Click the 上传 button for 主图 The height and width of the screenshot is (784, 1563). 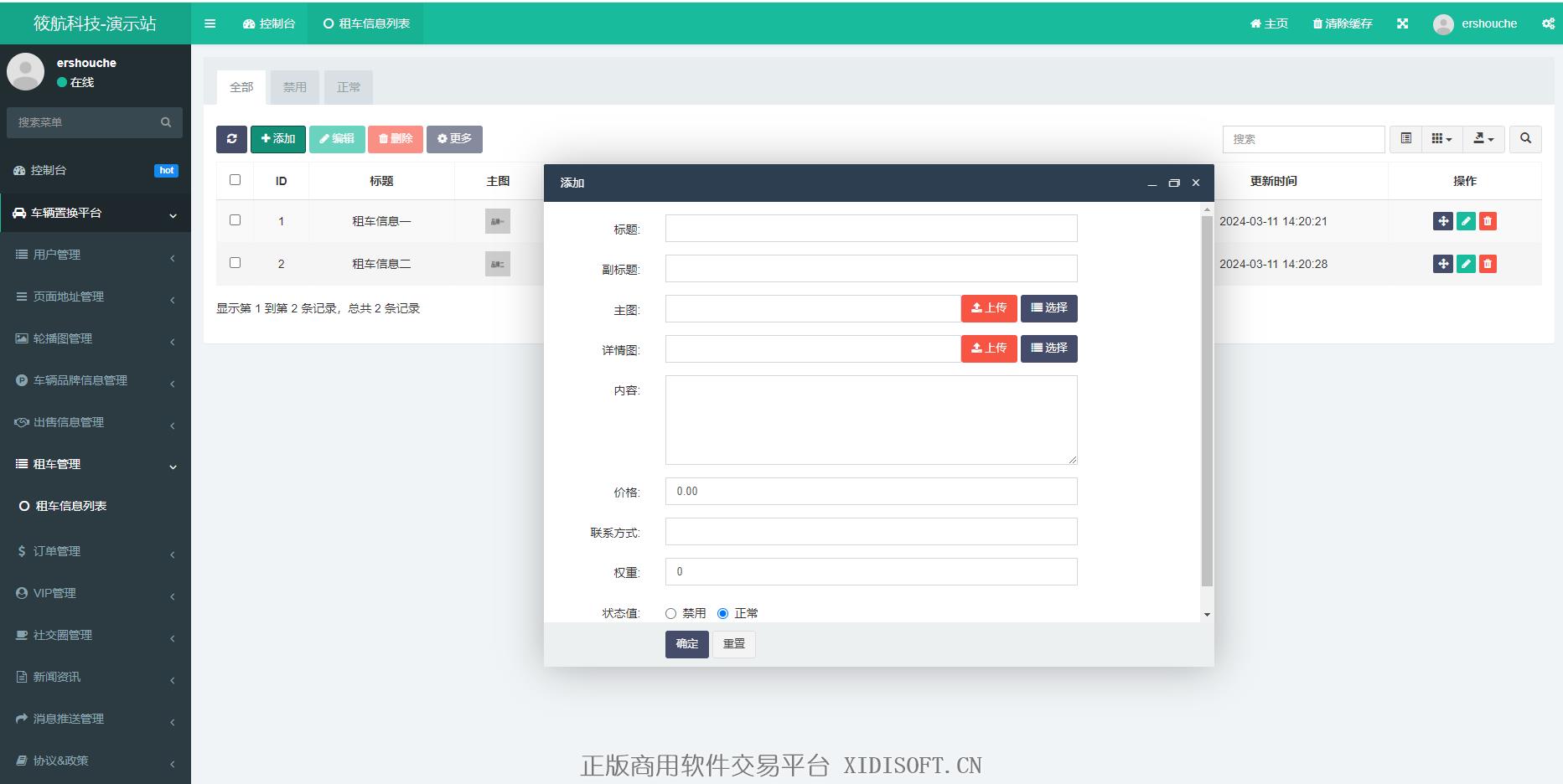pos(989,308)
